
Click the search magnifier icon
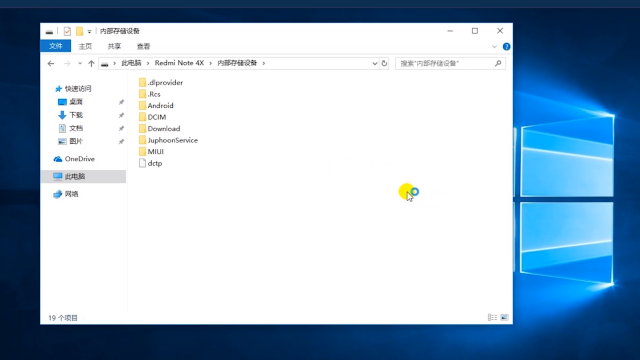click(498, 63)
